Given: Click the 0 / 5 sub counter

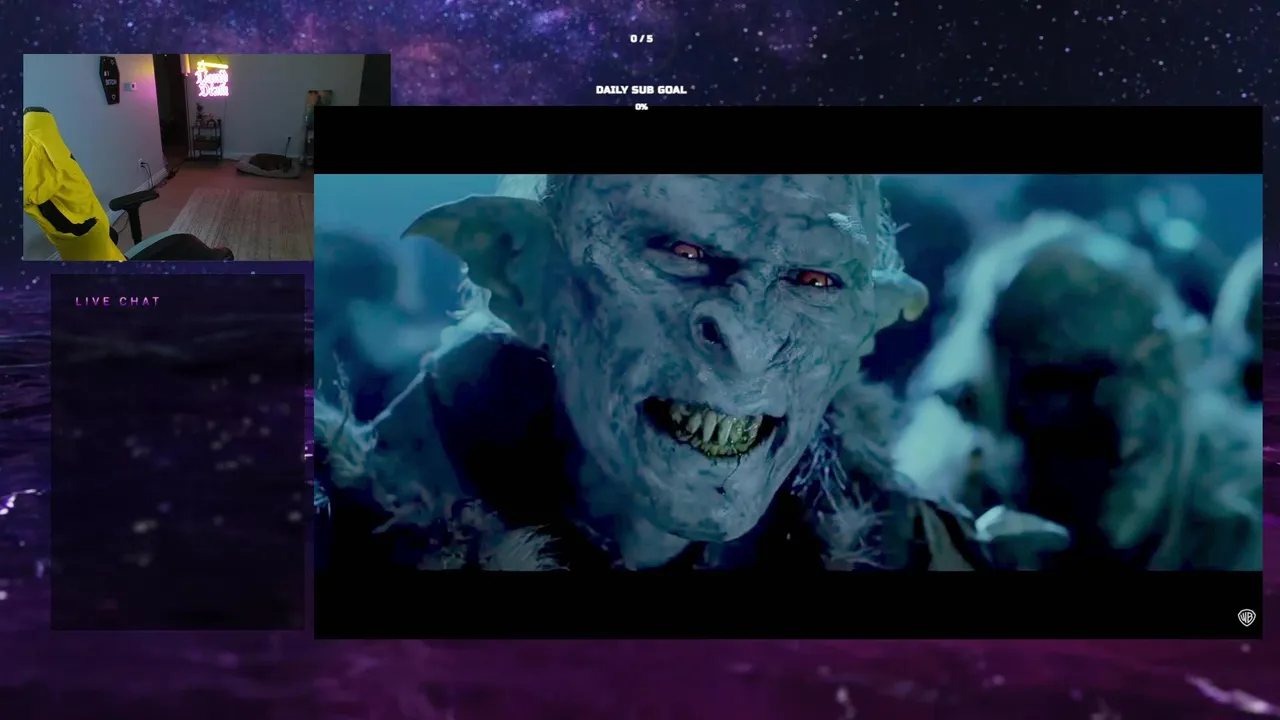Looking at the screenshot, I should 641,39.
